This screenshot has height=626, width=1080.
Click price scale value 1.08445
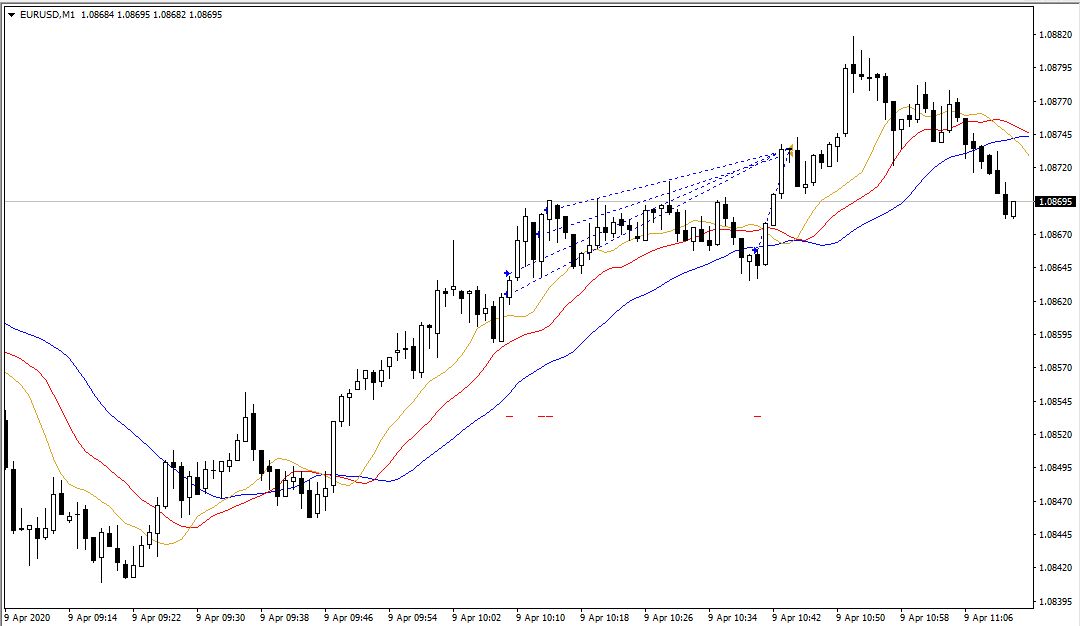pyautogui.click(x=1055, y=534)
